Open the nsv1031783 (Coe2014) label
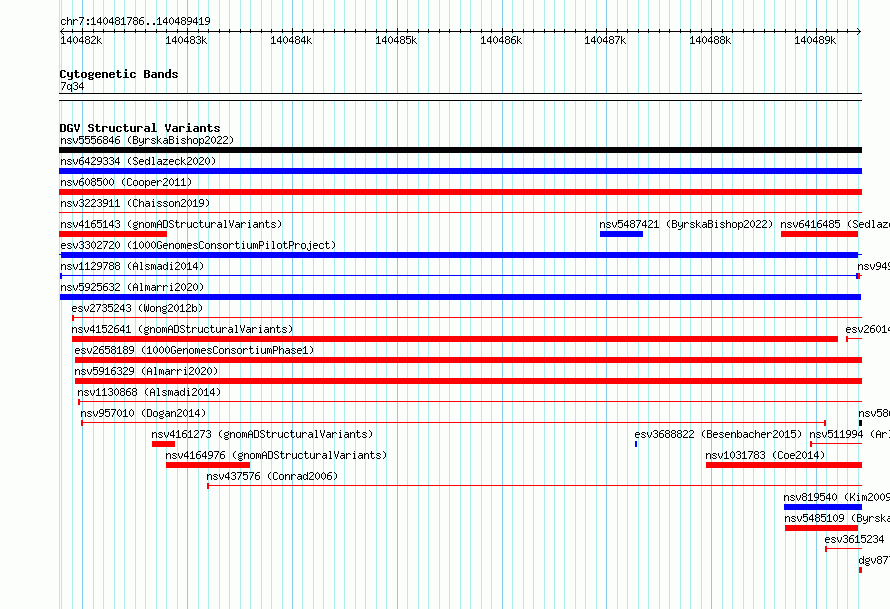The width and height of the screenshot is (890, 609). point(765,455)
